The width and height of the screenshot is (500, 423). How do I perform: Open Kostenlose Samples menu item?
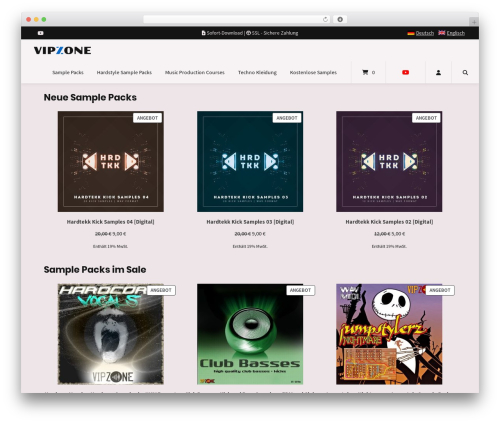(x=313, y=72)
